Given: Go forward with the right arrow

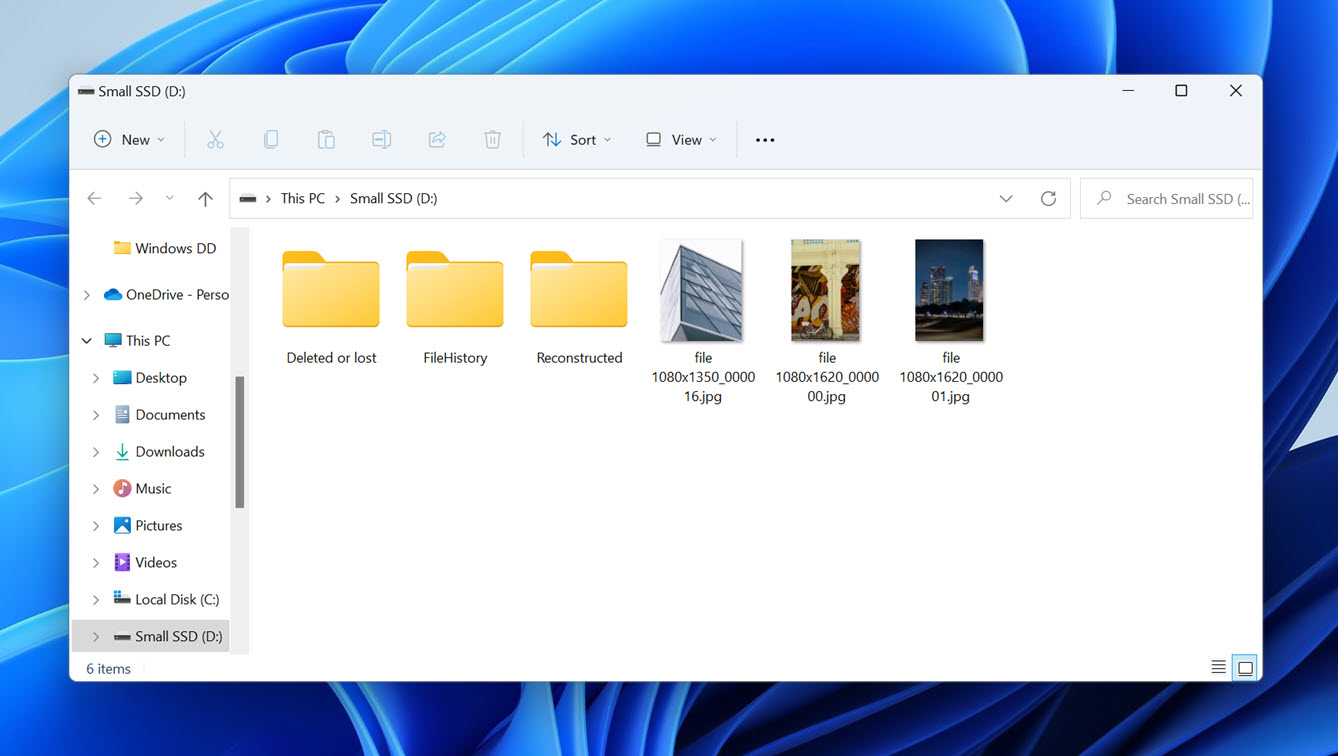Looking at the screenshot, I should 135,199.
